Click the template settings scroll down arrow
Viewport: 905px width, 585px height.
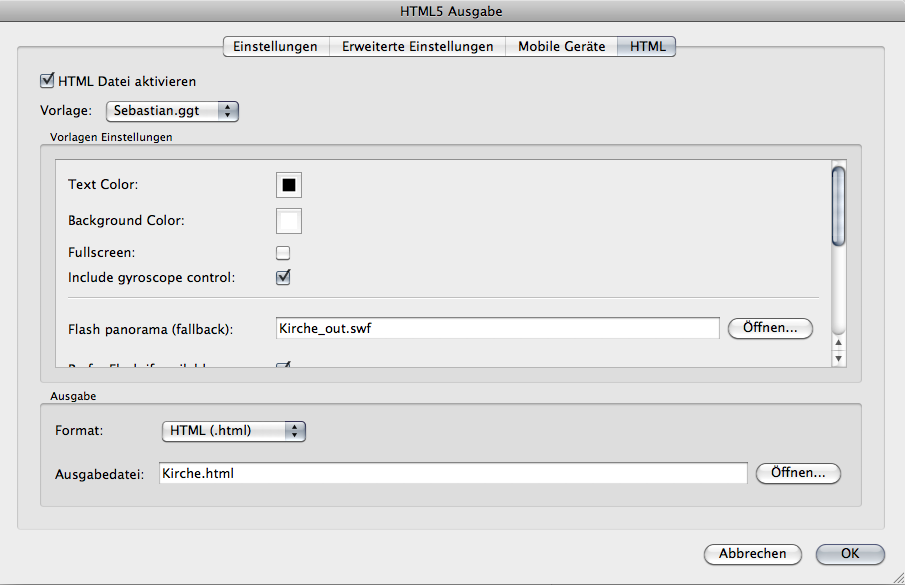click(839, 358)
